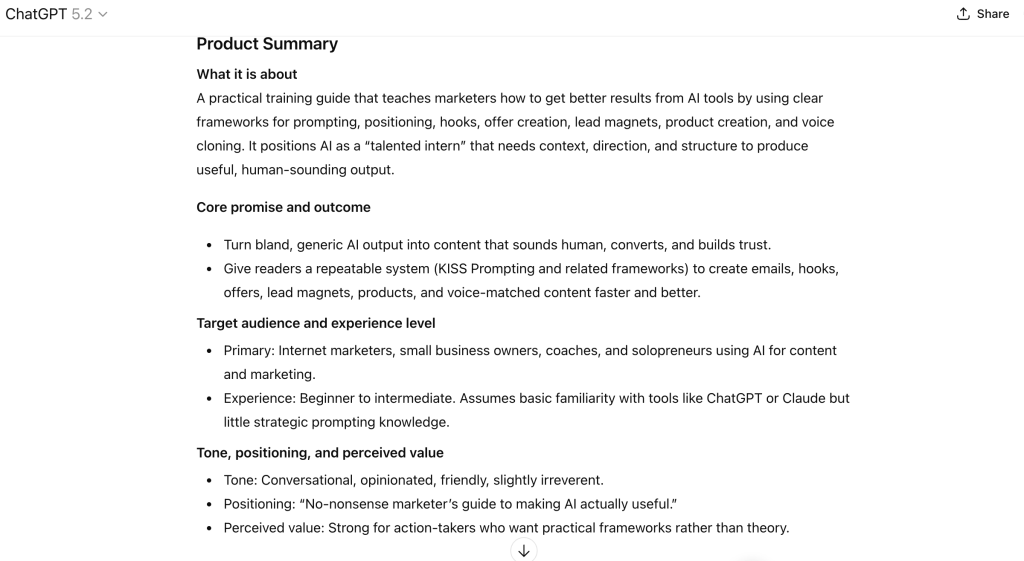This screenshot has height=561, width=1024.
Task: Click the KISS Prompting bullet text
Action: pos(530,269)
